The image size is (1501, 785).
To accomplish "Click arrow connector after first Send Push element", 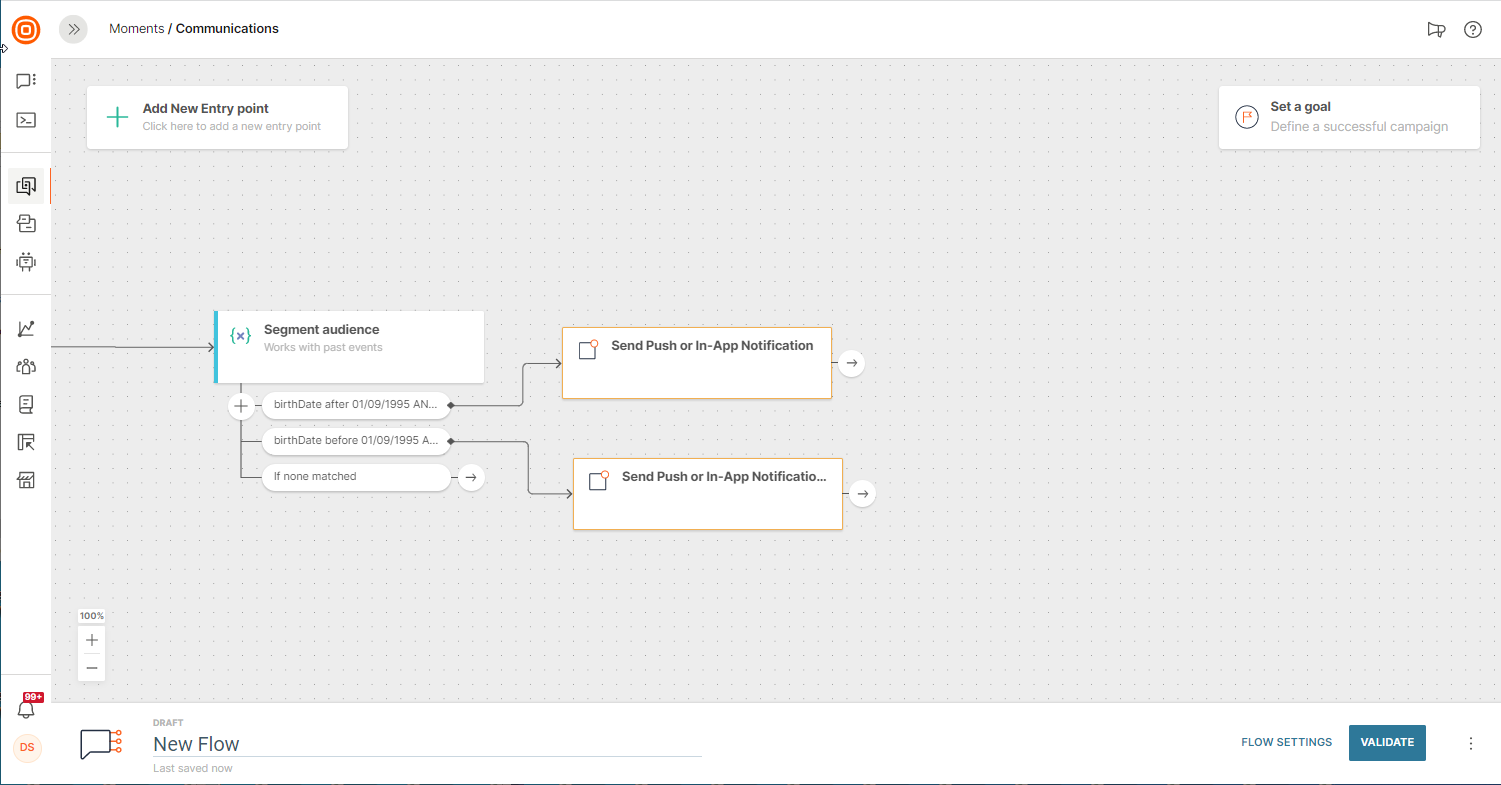I will (851, 363).
